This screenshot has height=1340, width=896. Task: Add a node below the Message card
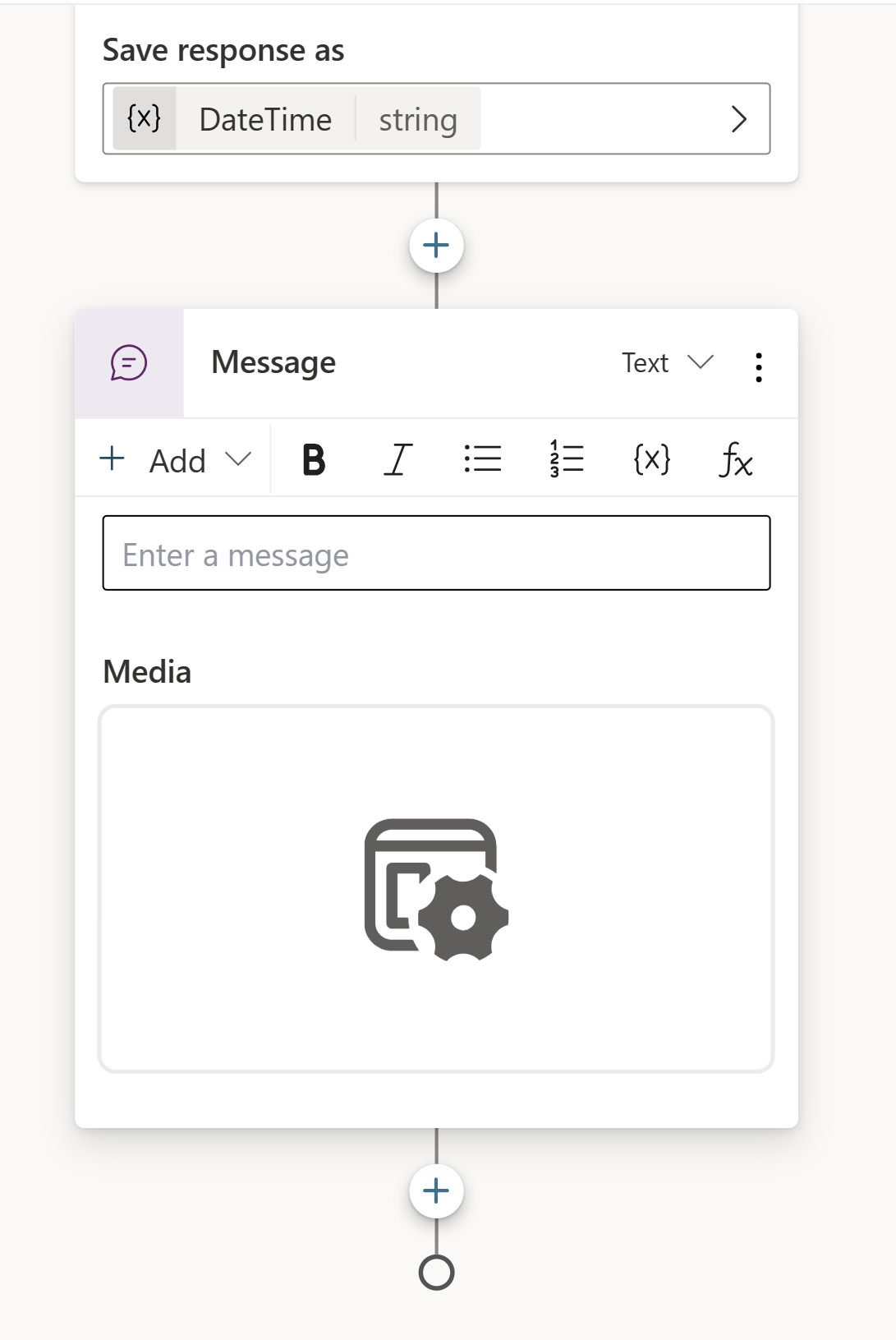tap(436, 1191)
